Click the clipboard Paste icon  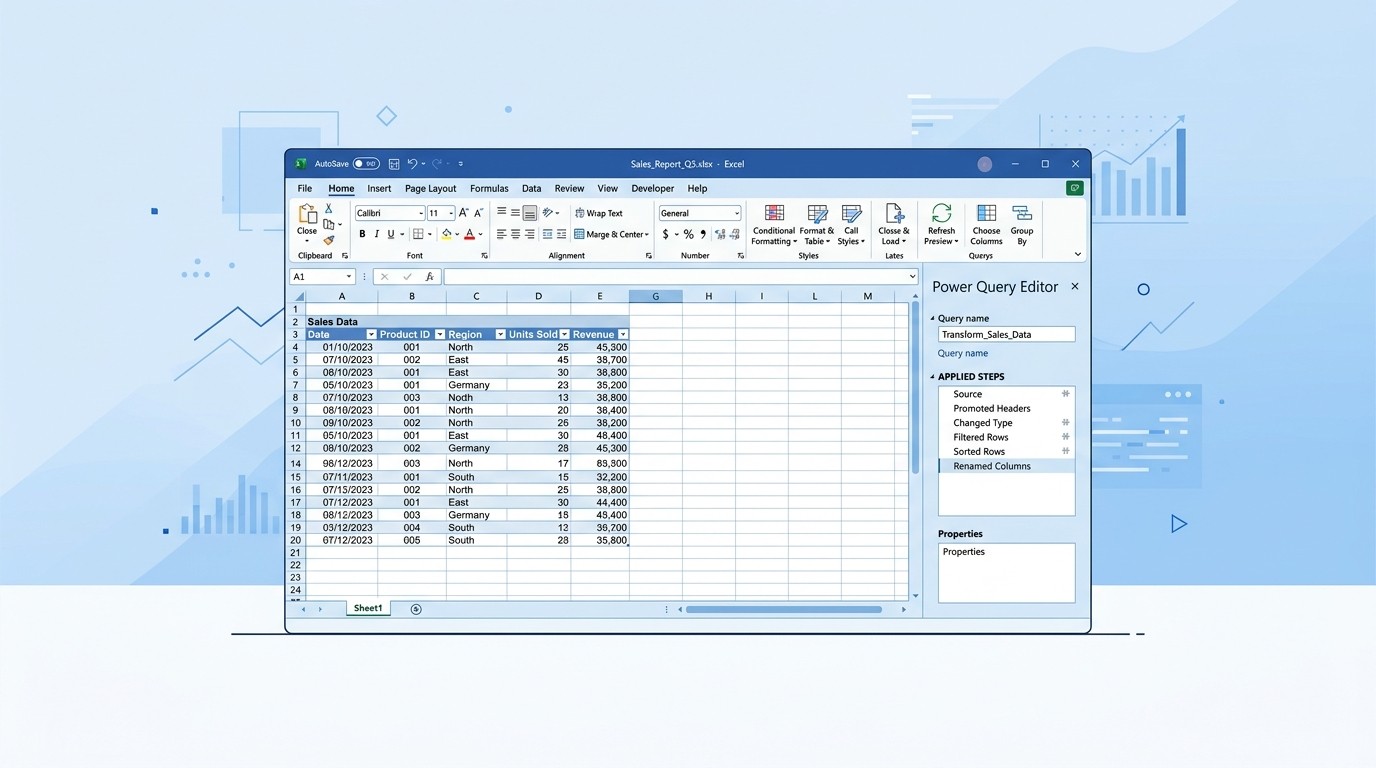[x=307, y=214]
